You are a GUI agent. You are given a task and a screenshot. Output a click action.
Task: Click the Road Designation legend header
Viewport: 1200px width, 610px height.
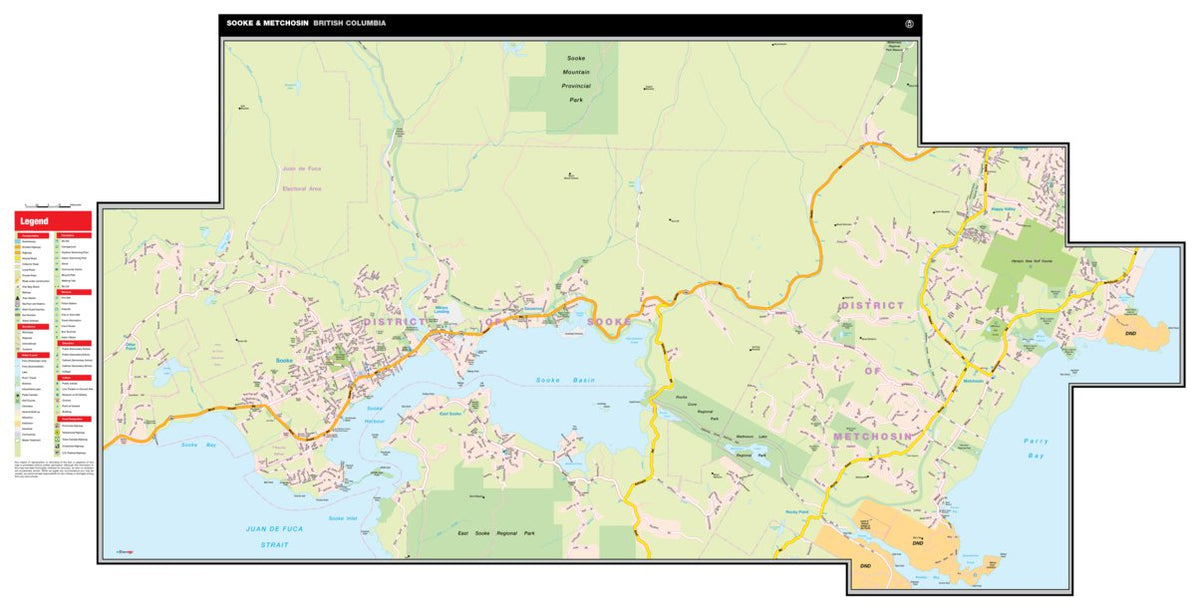[x=75, y=418]
